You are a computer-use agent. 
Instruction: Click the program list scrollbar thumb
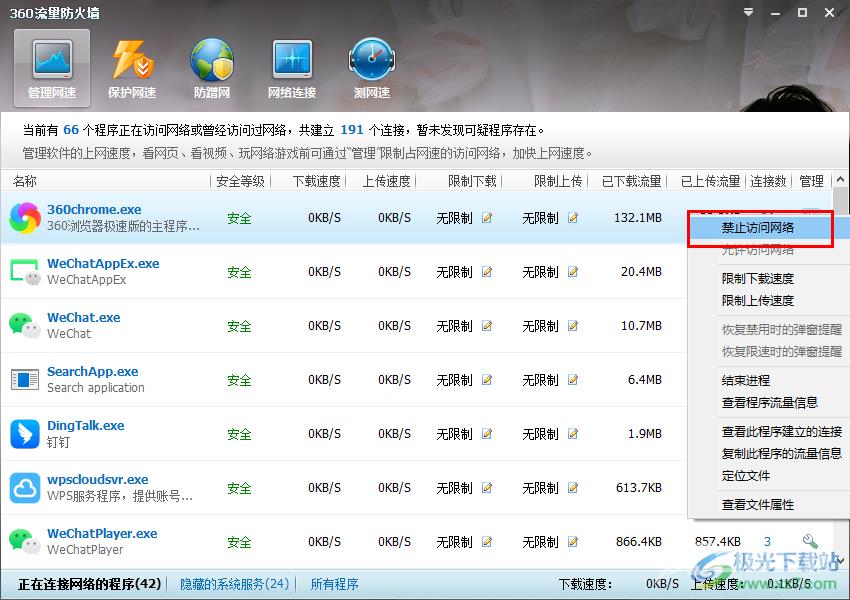coord(841,201)
